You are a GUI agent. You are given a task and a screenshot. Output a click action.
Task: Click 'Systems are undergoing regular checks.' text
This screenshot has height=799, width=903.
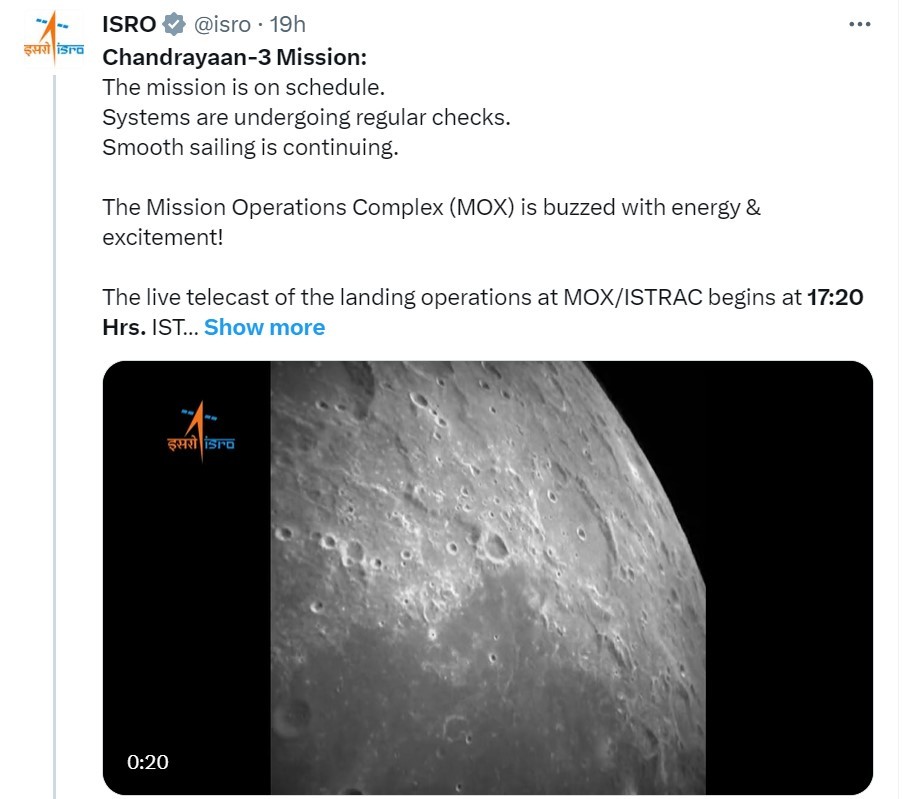306,118
